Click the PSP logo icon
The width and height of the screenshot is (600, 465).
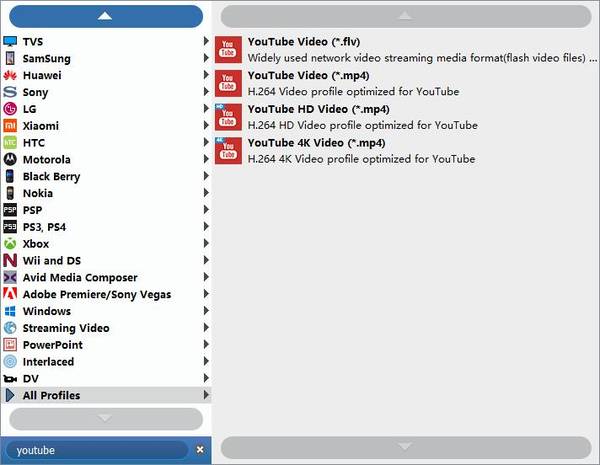tap(10, 210)
